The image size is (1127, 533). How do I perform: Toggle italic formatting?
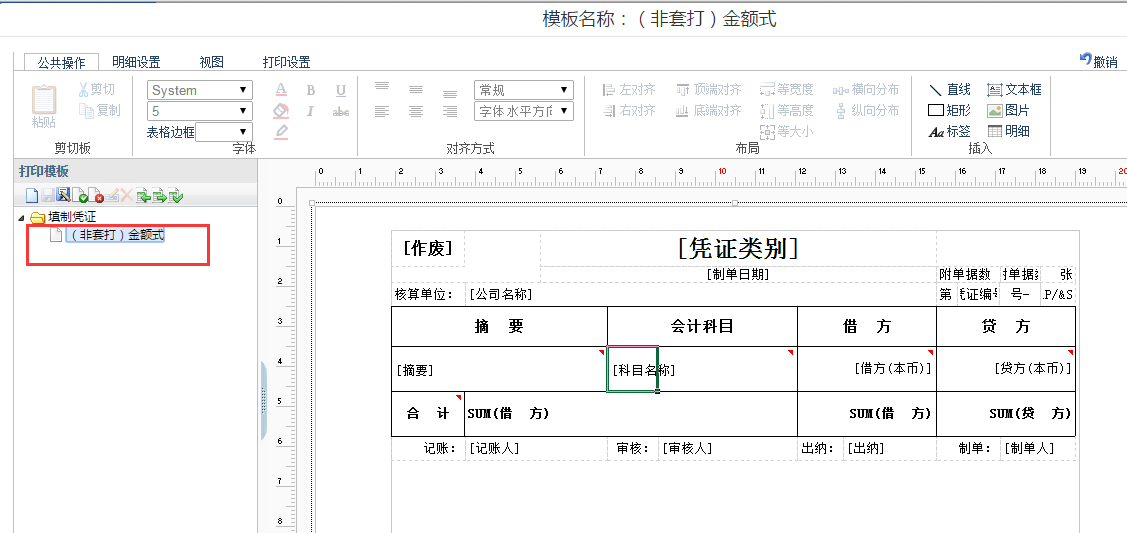point(311,111)
